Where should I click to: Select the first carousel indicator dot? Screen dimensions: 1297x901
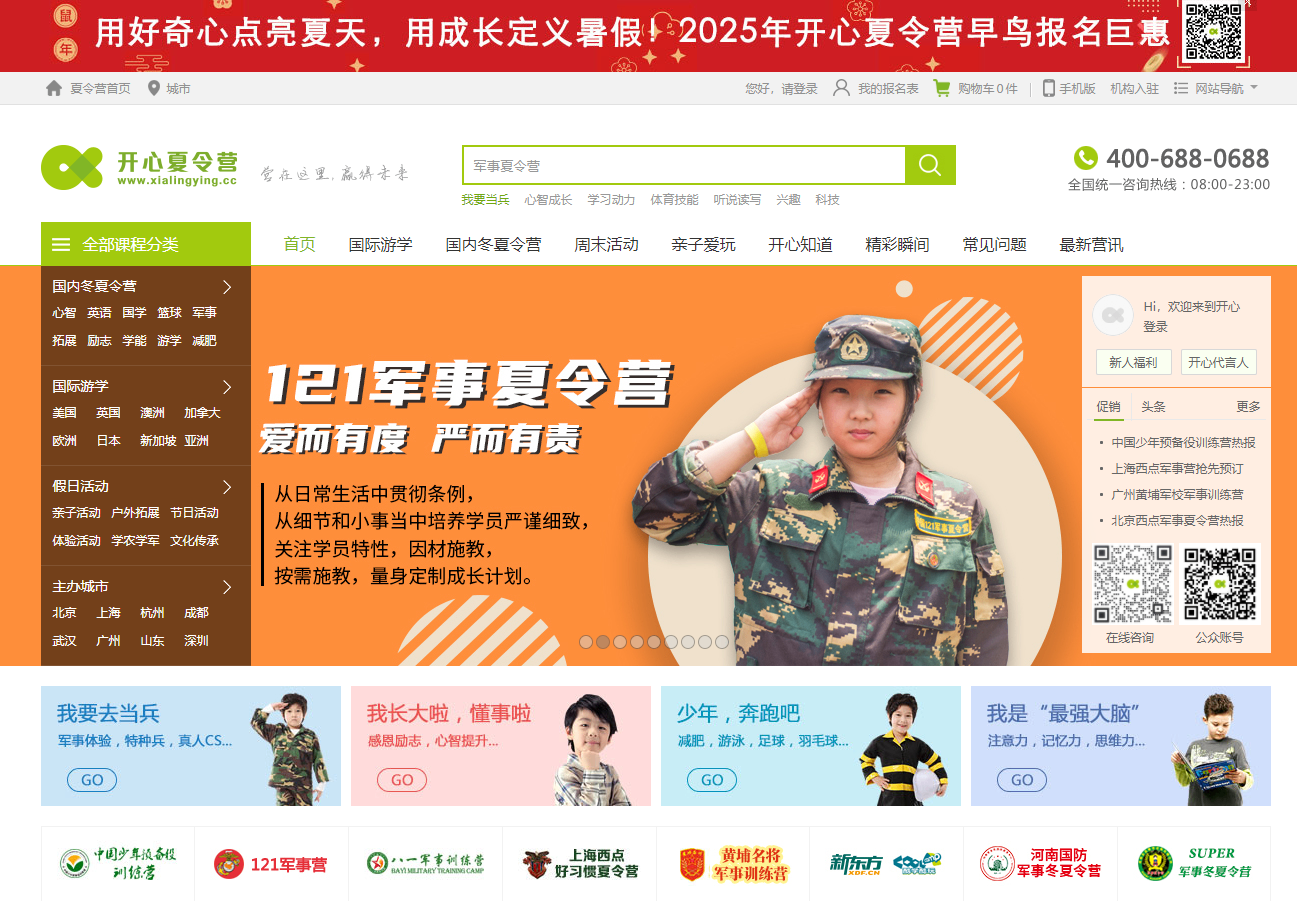coord(586,642)
